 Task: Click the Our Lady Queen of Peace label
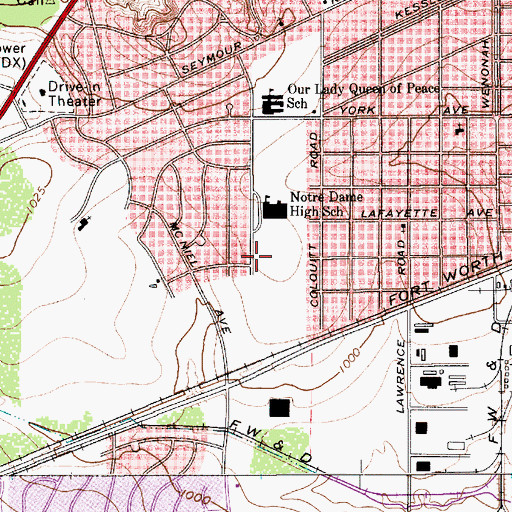(x=363, y=89)
